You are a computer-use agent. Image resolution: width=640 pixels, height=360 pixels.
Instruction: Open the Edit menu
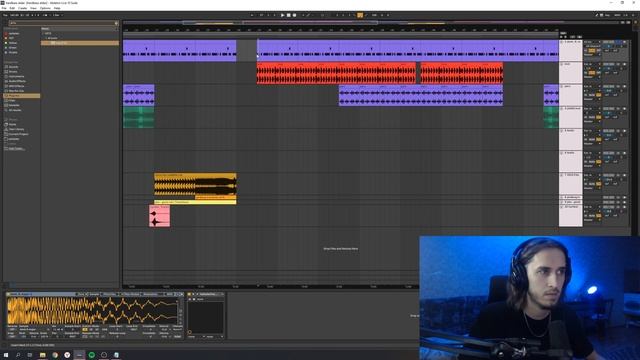[x=12, y=8]
